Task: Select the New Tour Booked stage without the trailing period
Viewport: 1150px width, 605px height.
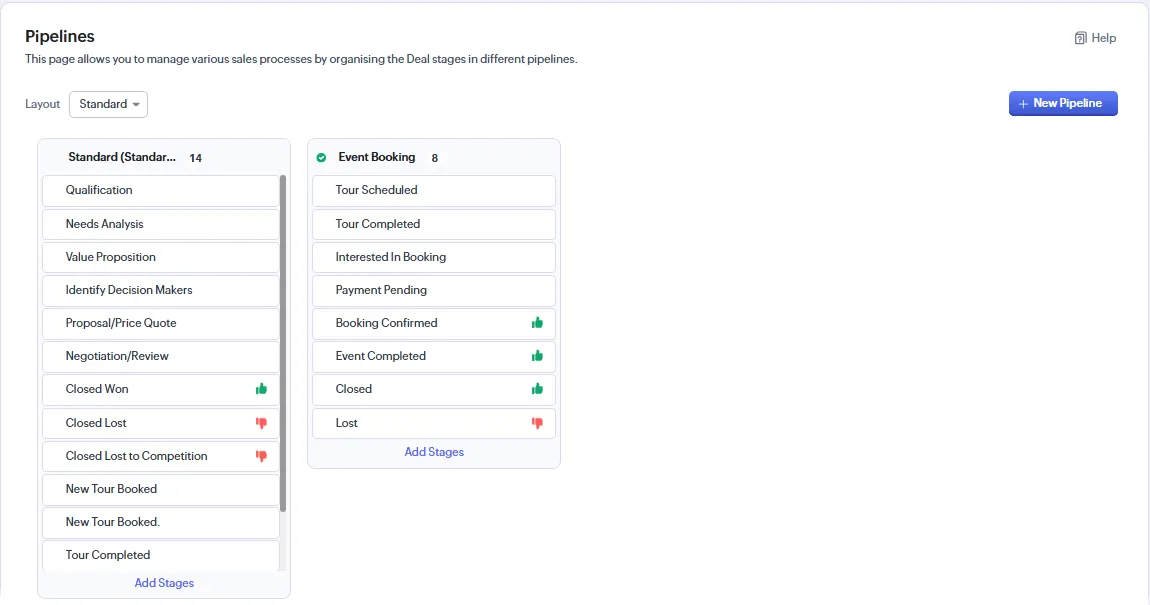Action: [x=161, y=489]
